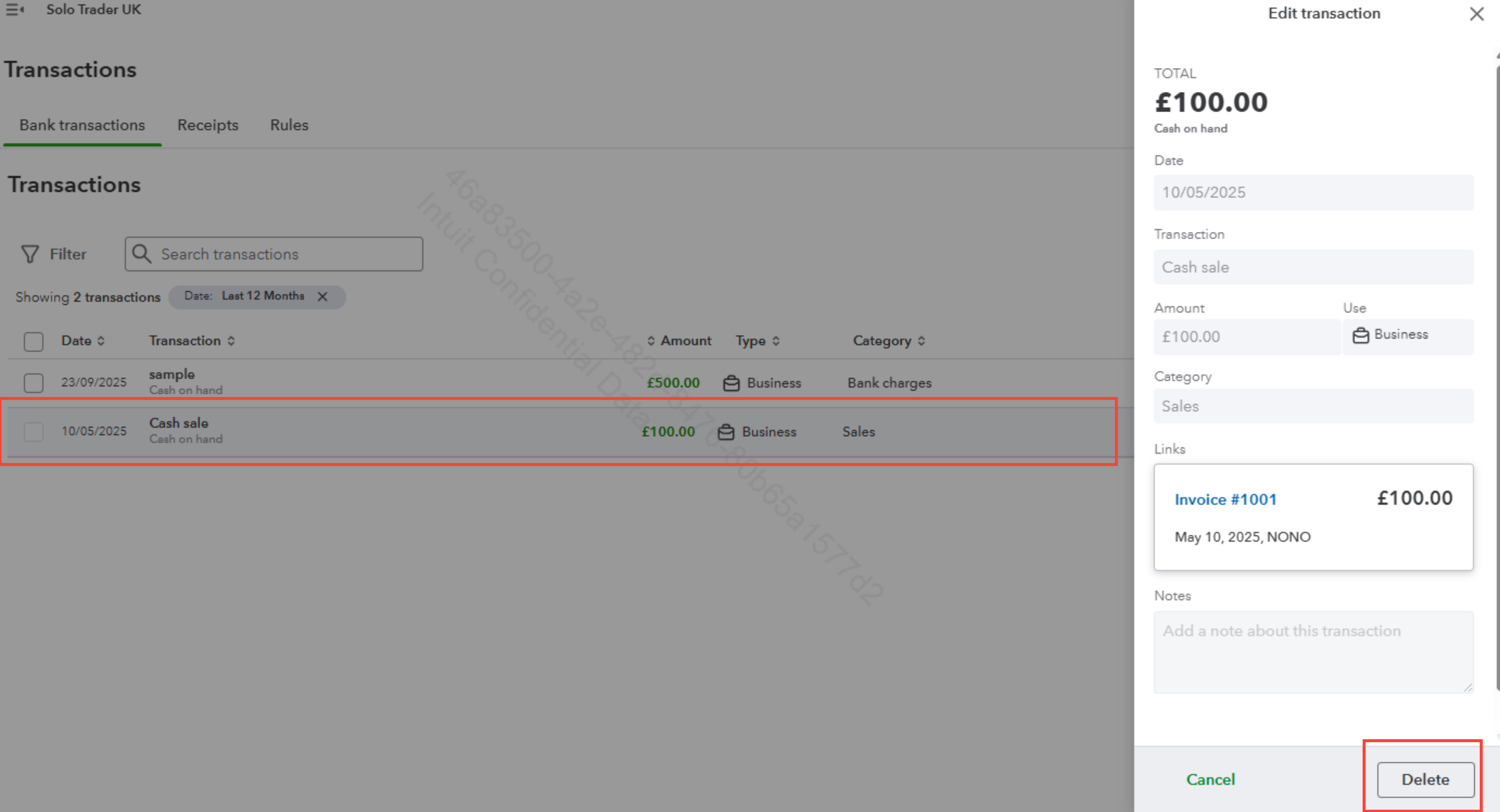Click the magnifier icon in search box
This screenshot has height=812, width=1500.
coord(142,254)
